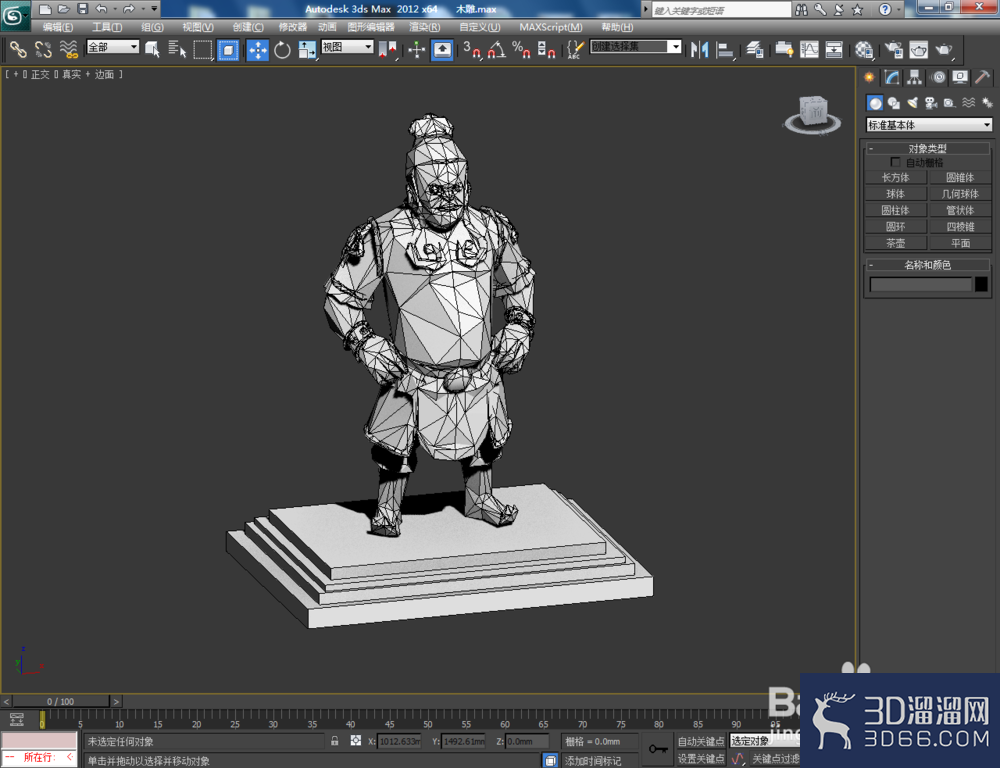This screenshot has width=1000, height=768.
Task: Open the 创建(C) menu
Action: click(x=247, y=27)
